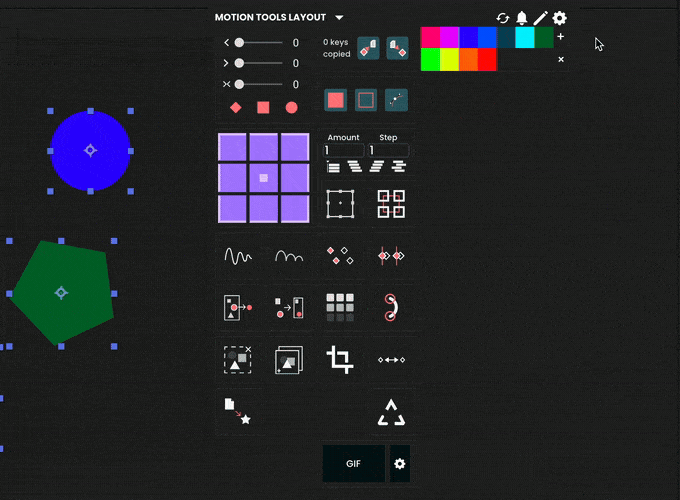
Task: Select the yellow color swatch
Action: pos(449,59)
